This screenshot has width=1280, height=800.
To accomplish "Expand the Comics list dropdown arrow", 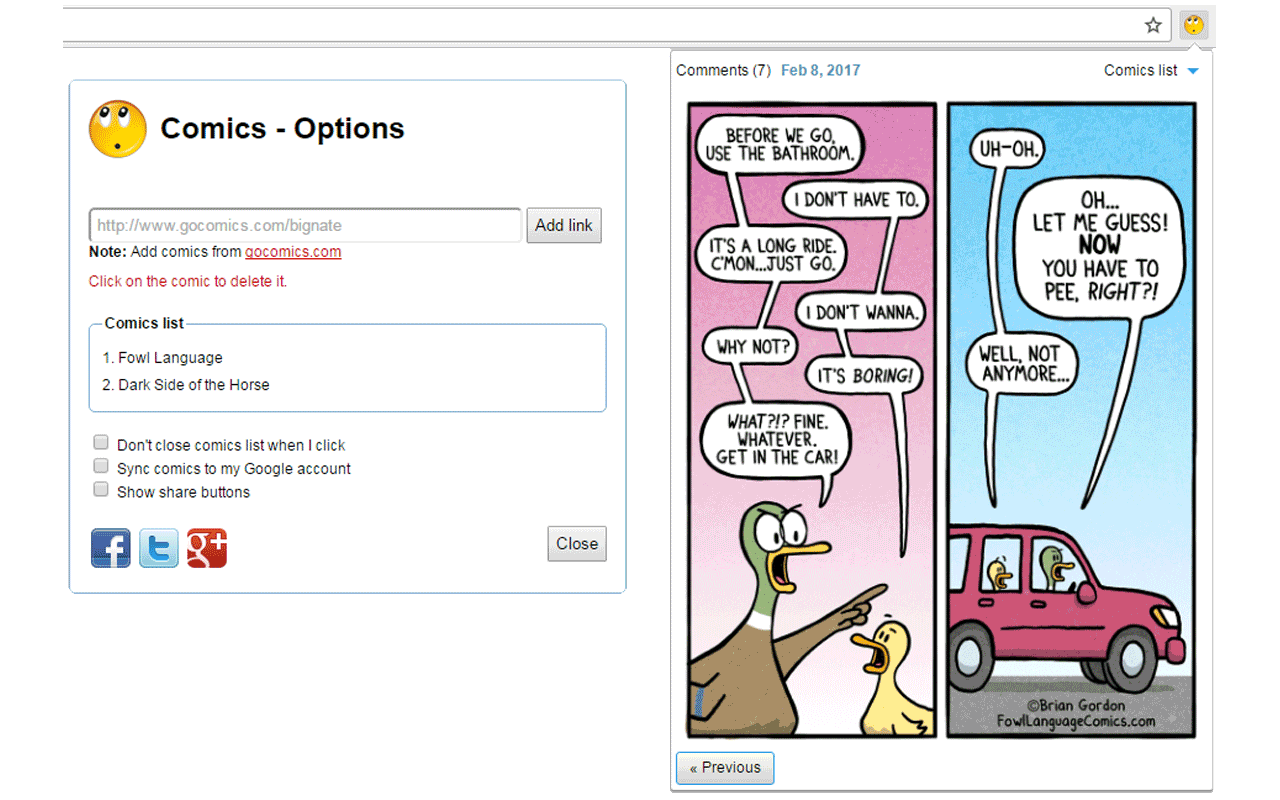I will coord(1192,71).
